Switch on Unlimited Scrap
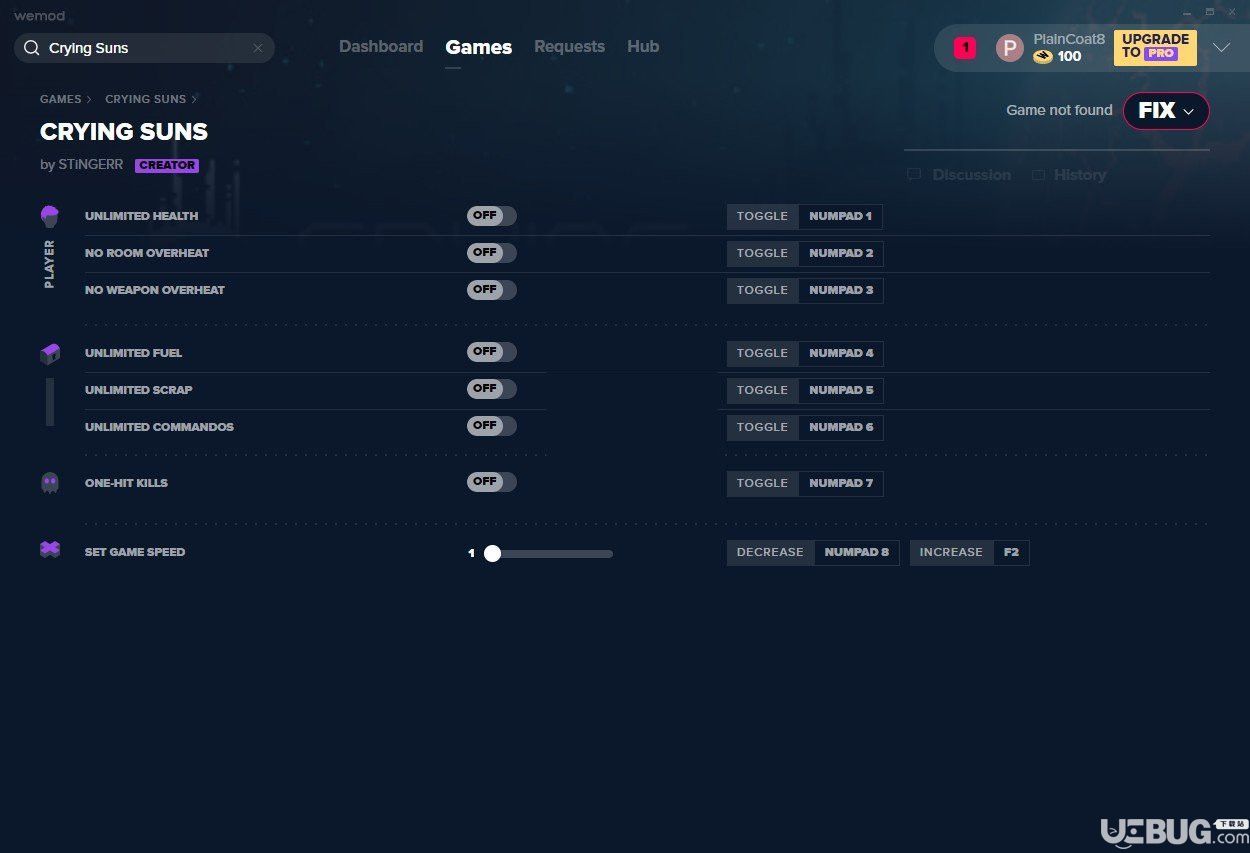Image resolution: width=1250 pixels, height=853 pixels. point(492,389)
